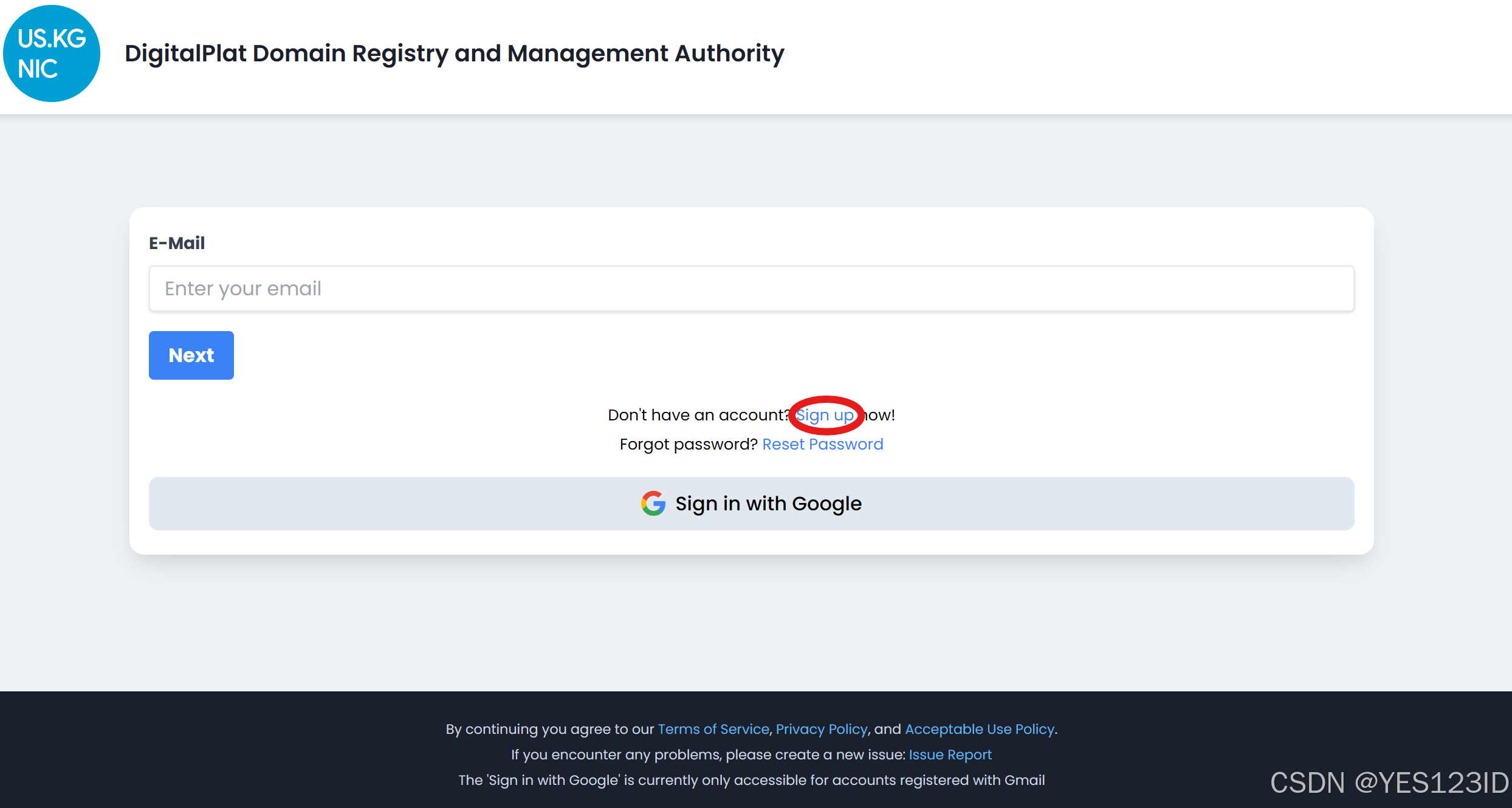
Task: Click the E-Mail field label
Action: pos(177,243)
